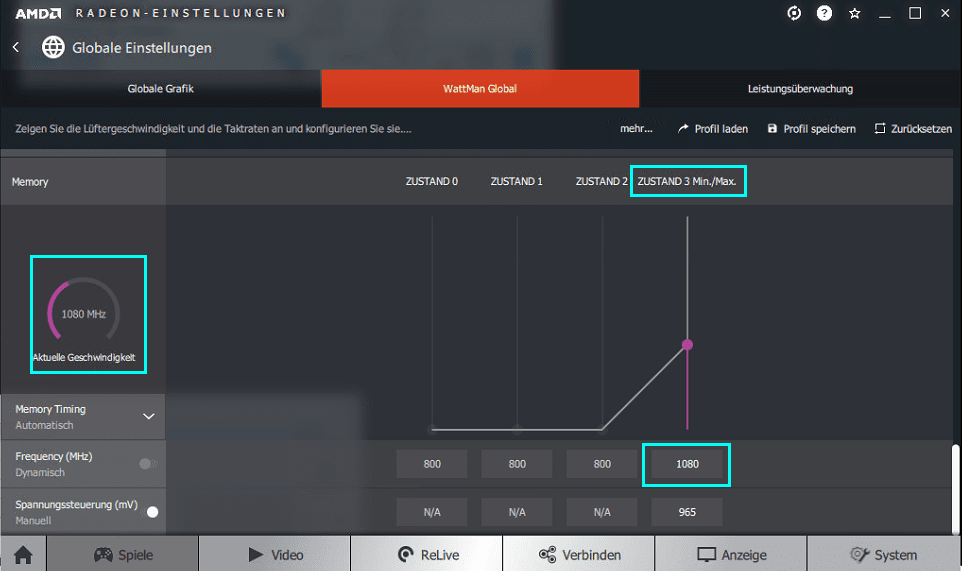Go back using the back arrow
962x571 pixels.
pyautogui.click(x=16, y=47)
